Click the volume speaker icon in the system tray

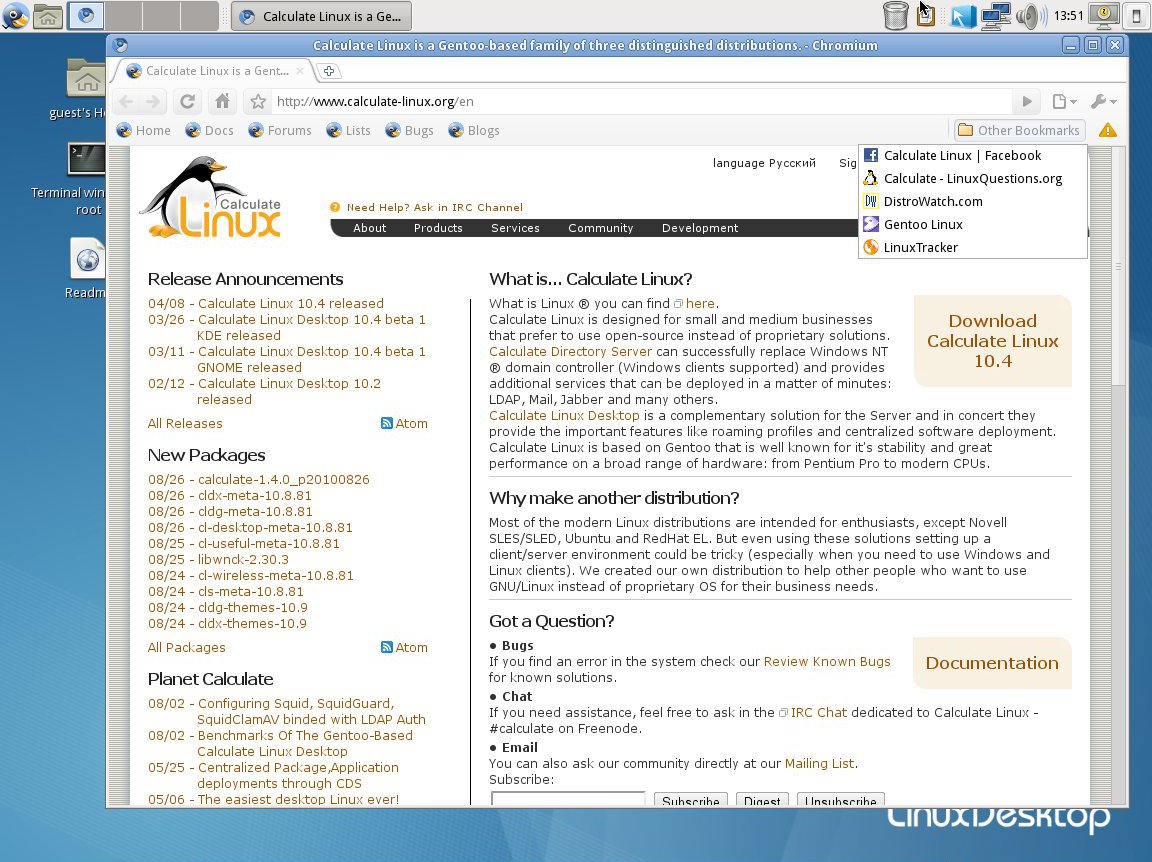[1028, 16]
